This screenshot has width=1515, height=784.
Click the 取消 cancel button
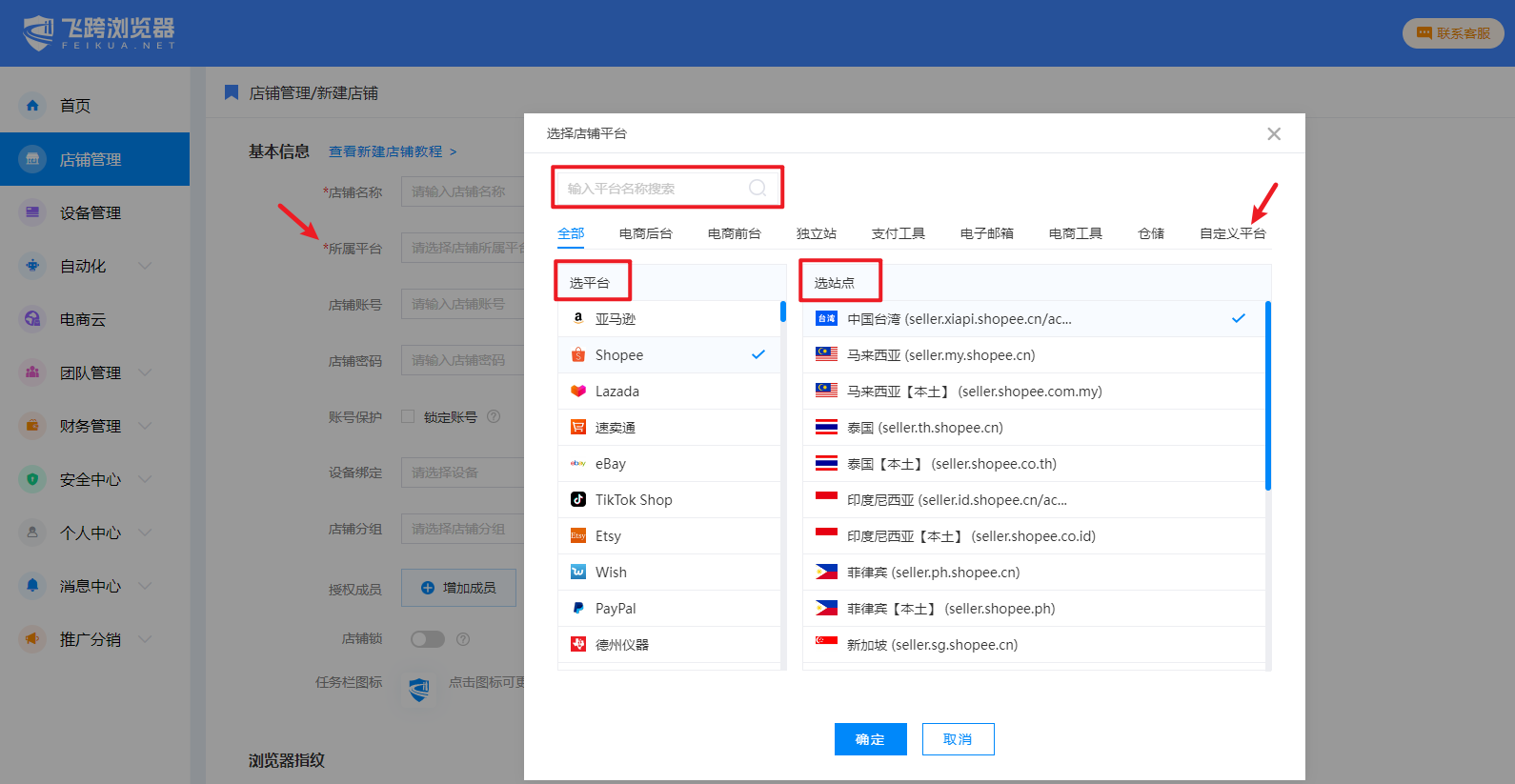(x=958, y=739)
